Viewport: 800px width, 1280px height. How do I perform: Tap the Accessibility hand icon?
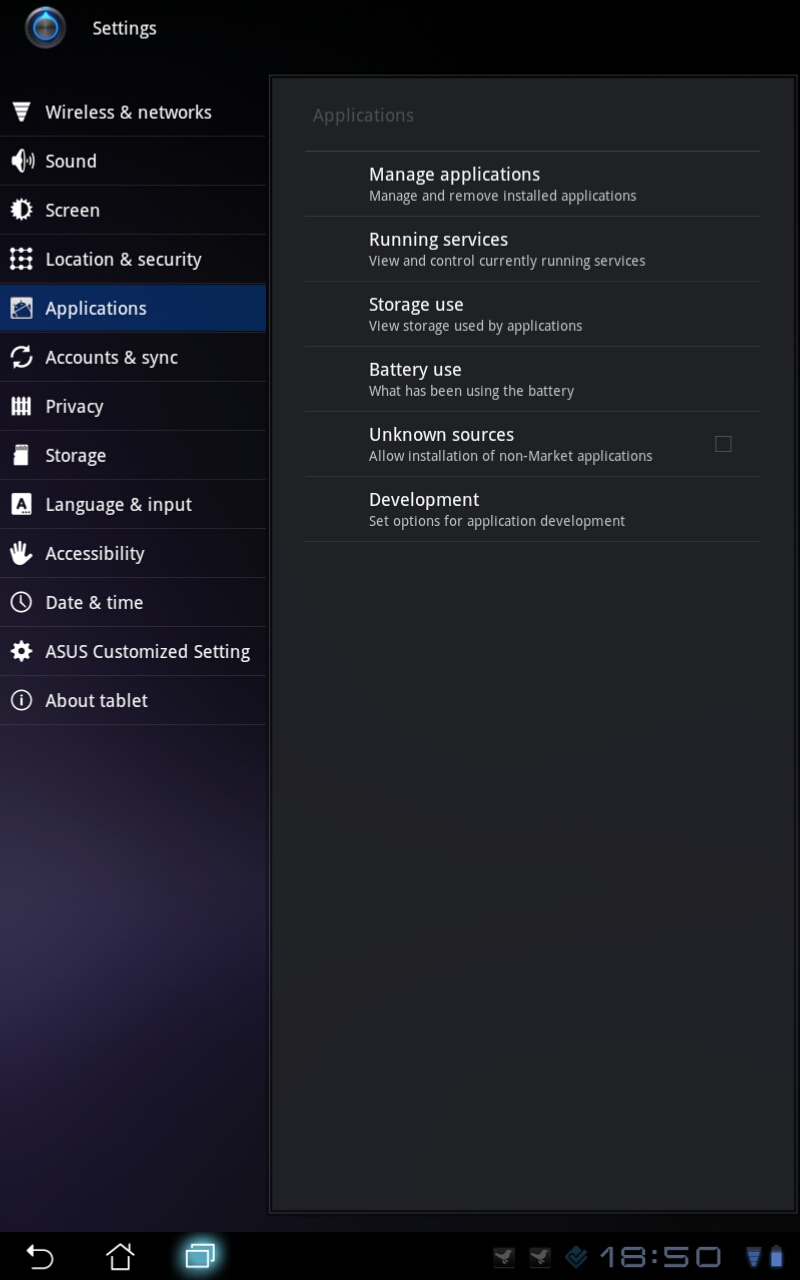coord(21,553)
